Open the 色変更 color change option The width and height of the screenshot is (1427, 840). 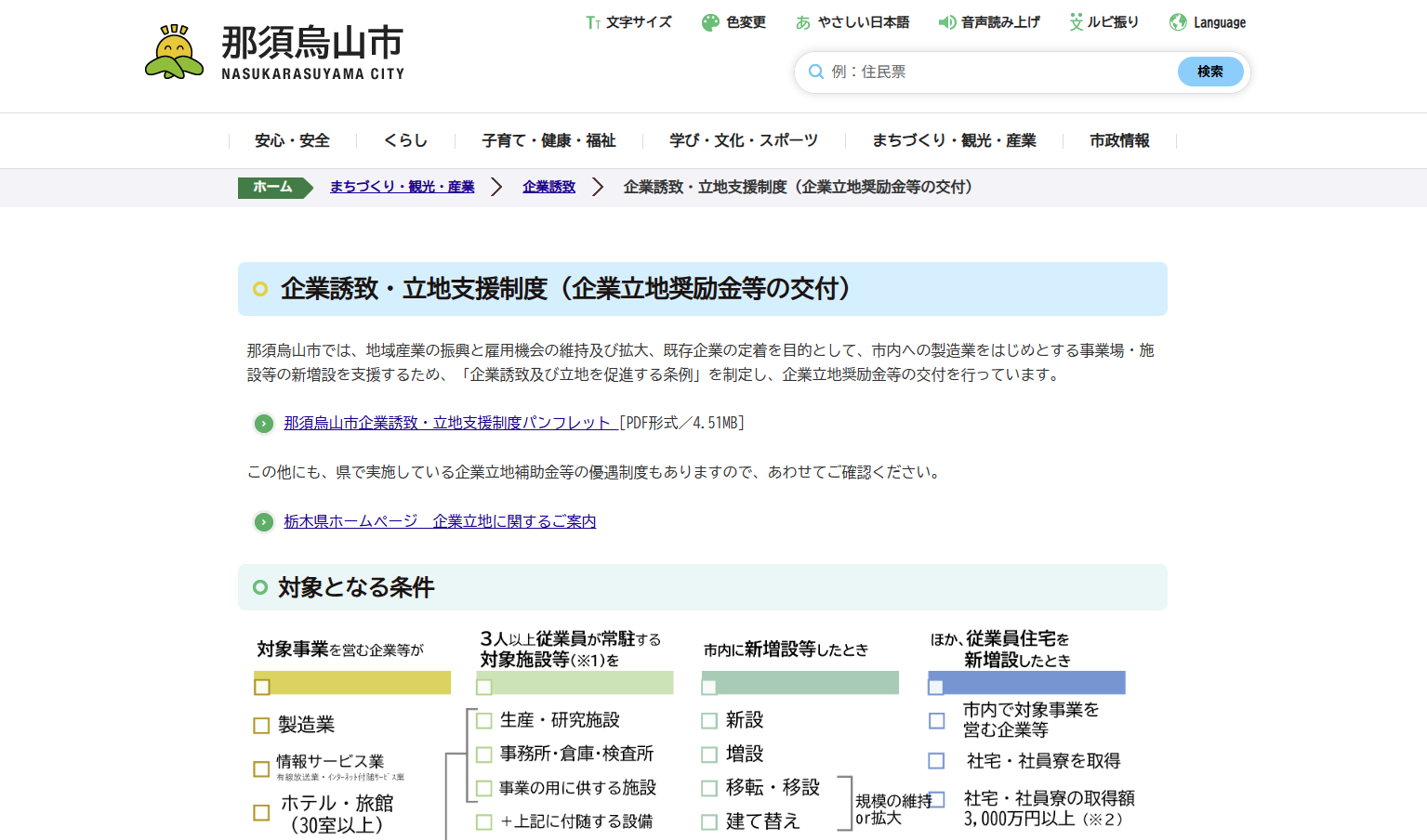coord(733,22)
